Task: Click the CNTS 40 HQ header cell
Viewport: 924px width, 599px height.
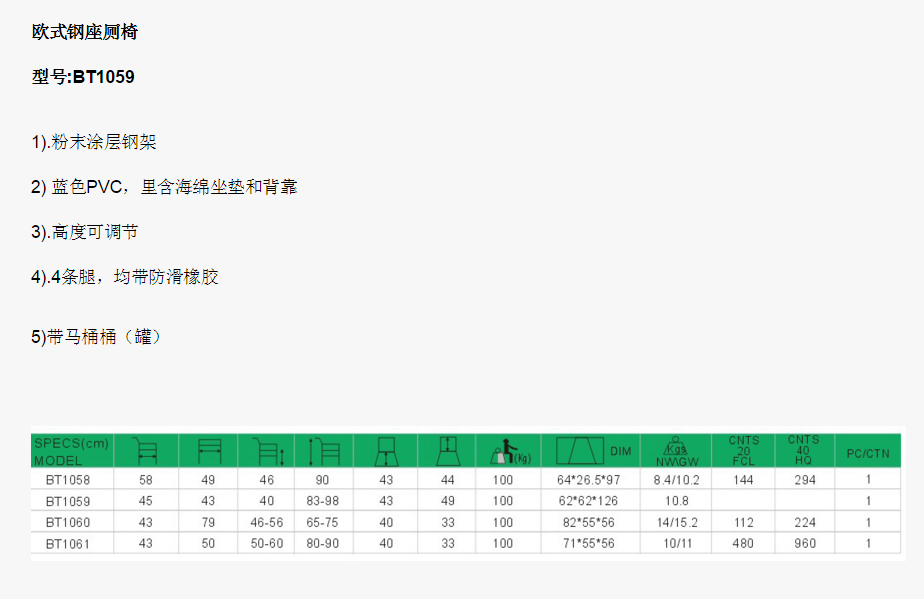Action: pyautogui.click(x=803, y=451)
